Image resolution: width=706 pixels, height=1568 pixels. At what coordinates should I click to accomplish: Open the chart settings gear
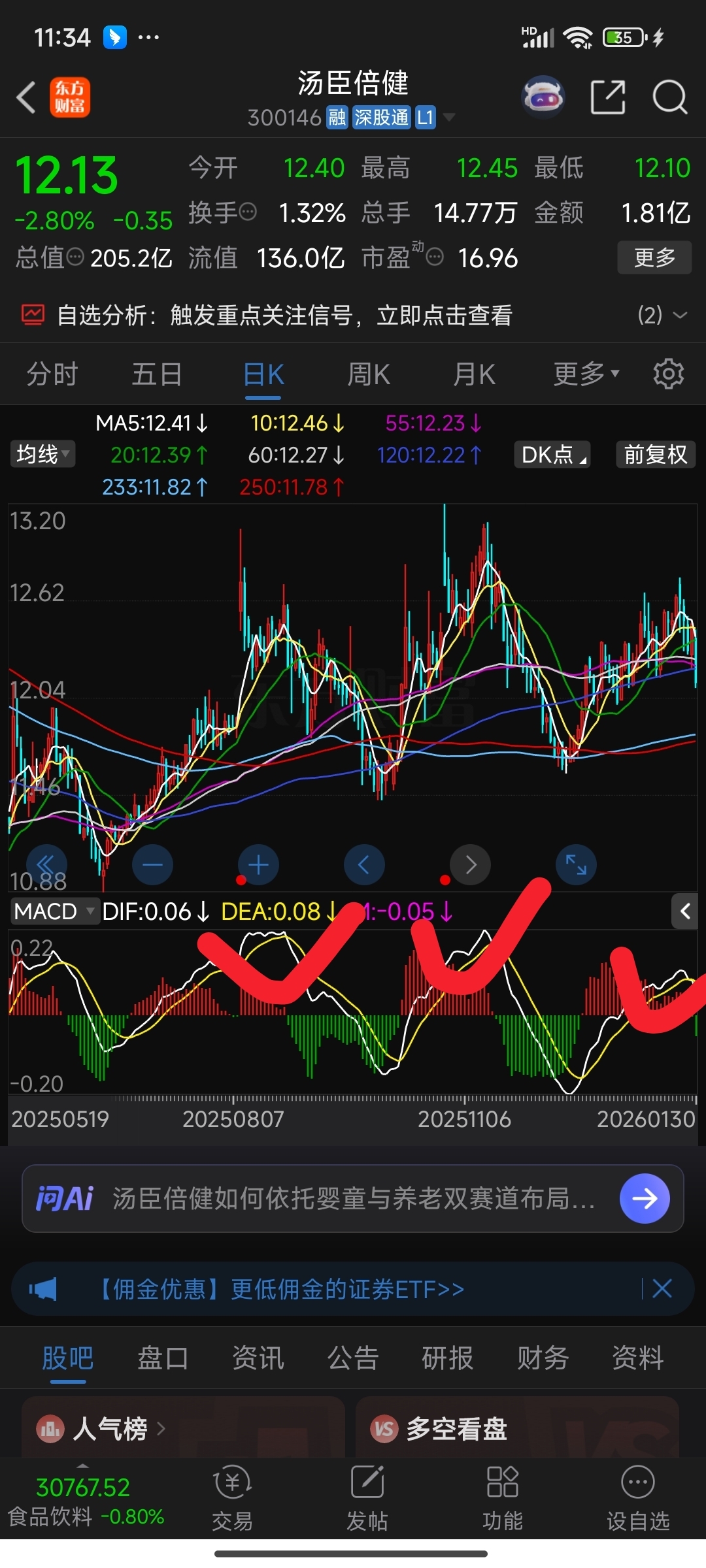click(669, 374)
